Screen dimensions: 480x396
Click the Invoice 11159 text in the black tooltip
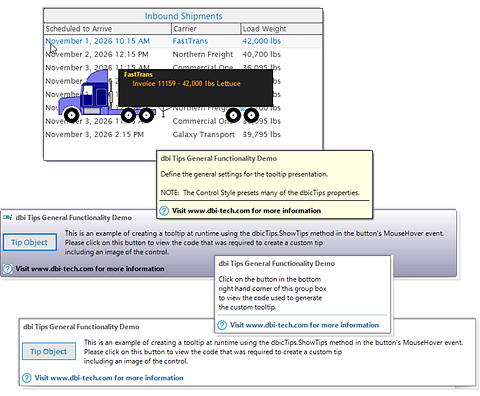pyautogui.click(x=186, y=84)
